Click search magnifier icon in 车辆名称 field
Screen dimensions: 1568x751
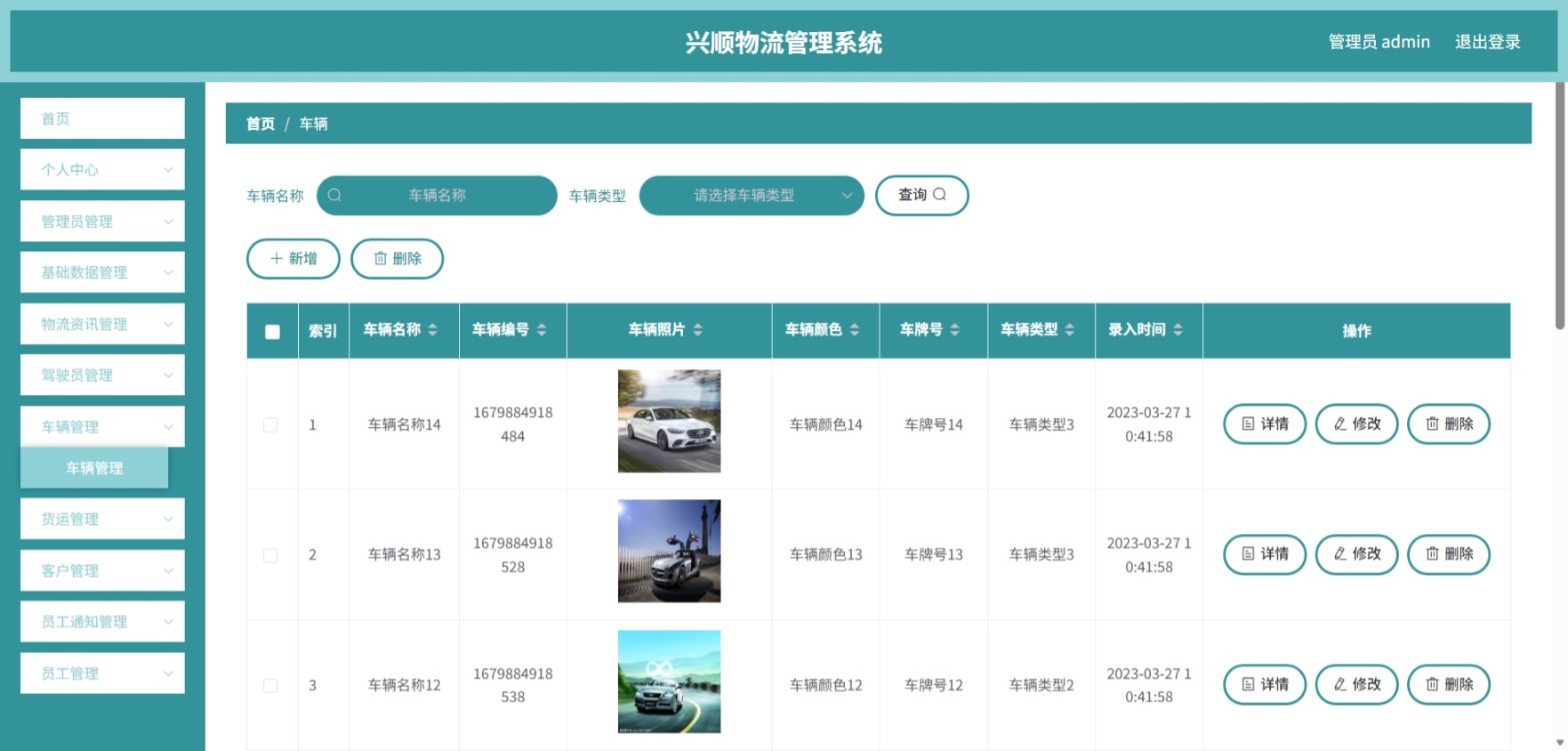[x=334, y=195]
